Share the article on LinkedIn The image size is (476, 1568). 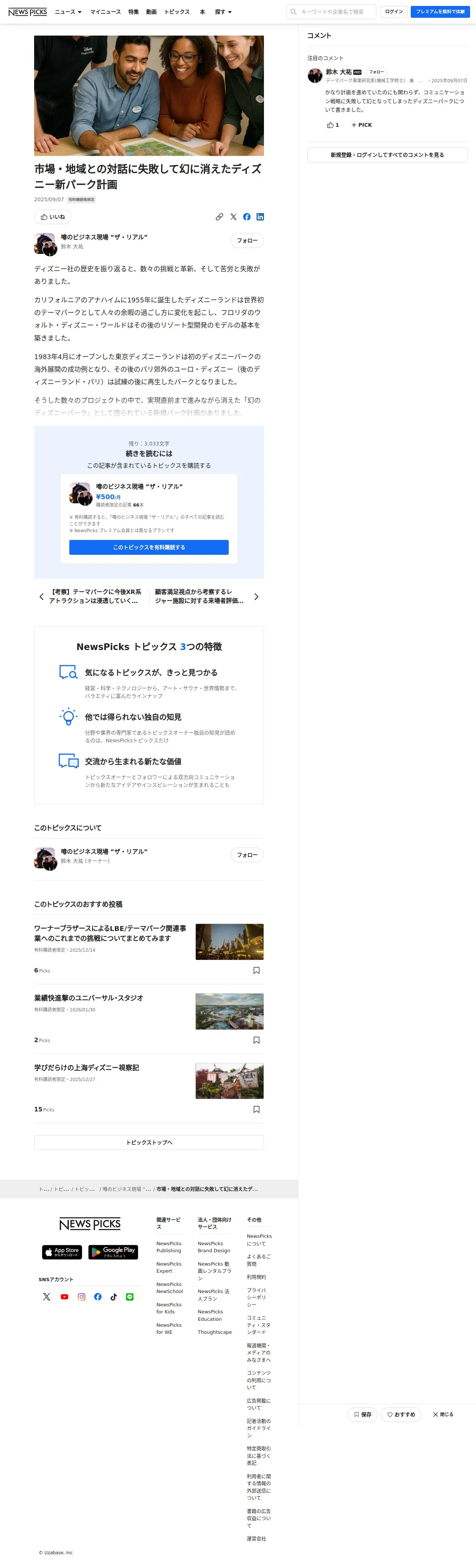tap(260, 217)
